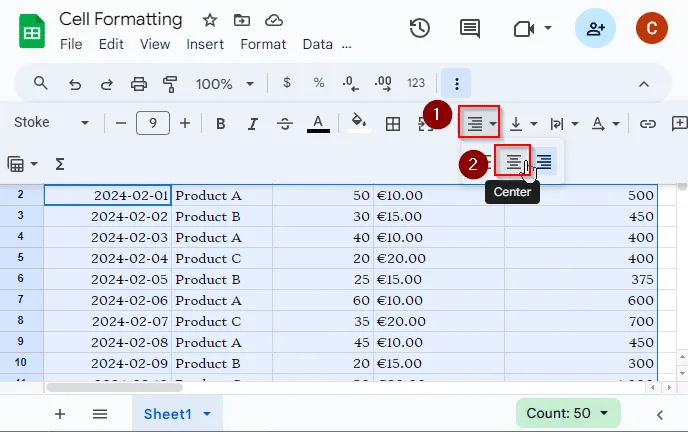Choose the Right align option

point(544,161)
